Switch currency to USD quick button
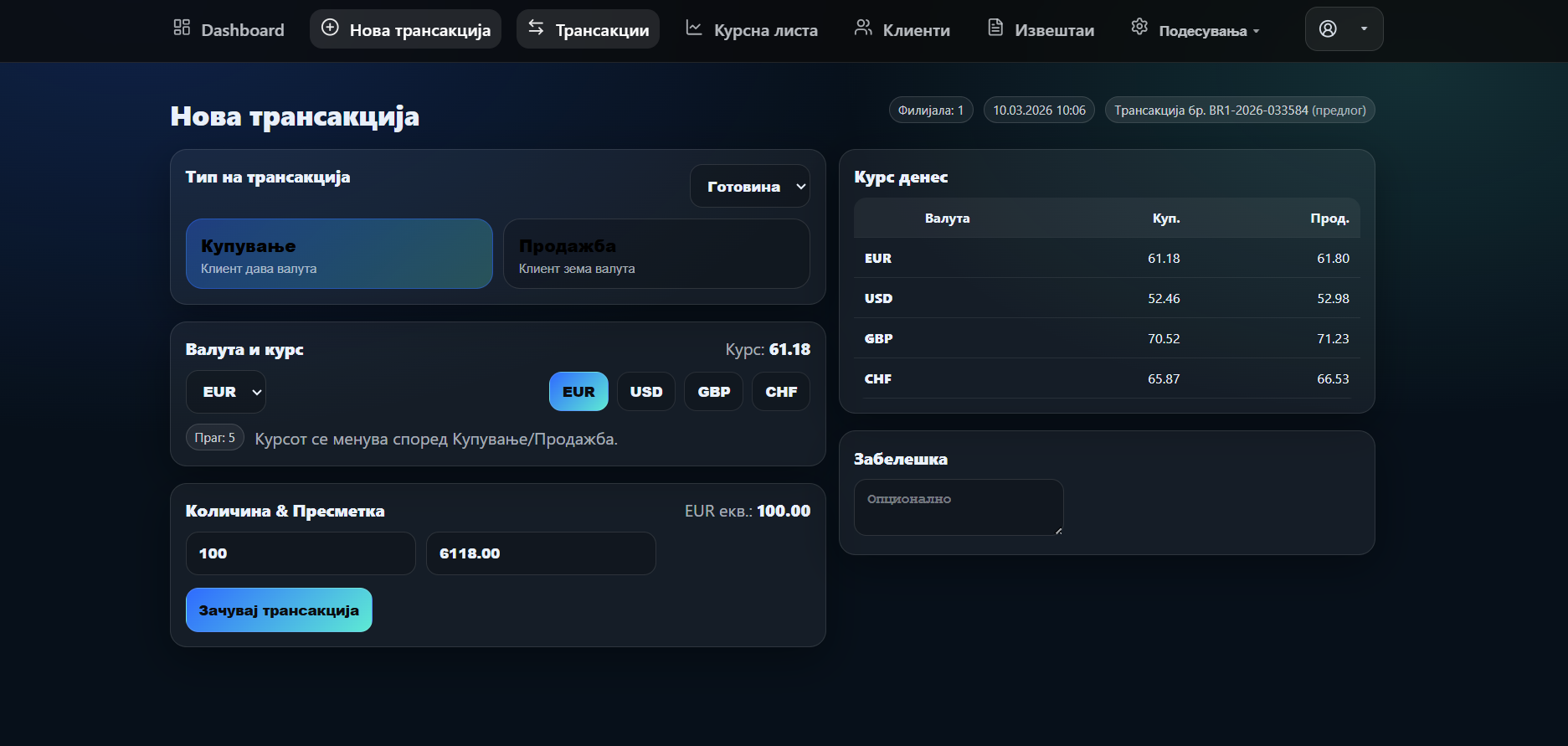Image resolution: width=1568 pixels, height=746 pixels. tap(646, 392)
